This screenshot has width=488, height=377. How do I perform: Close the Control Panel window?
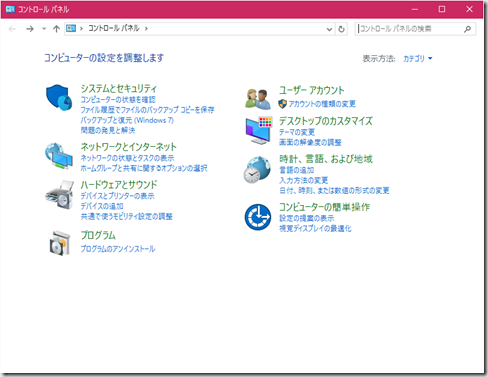pyautogui.click(x=469, y=9)
